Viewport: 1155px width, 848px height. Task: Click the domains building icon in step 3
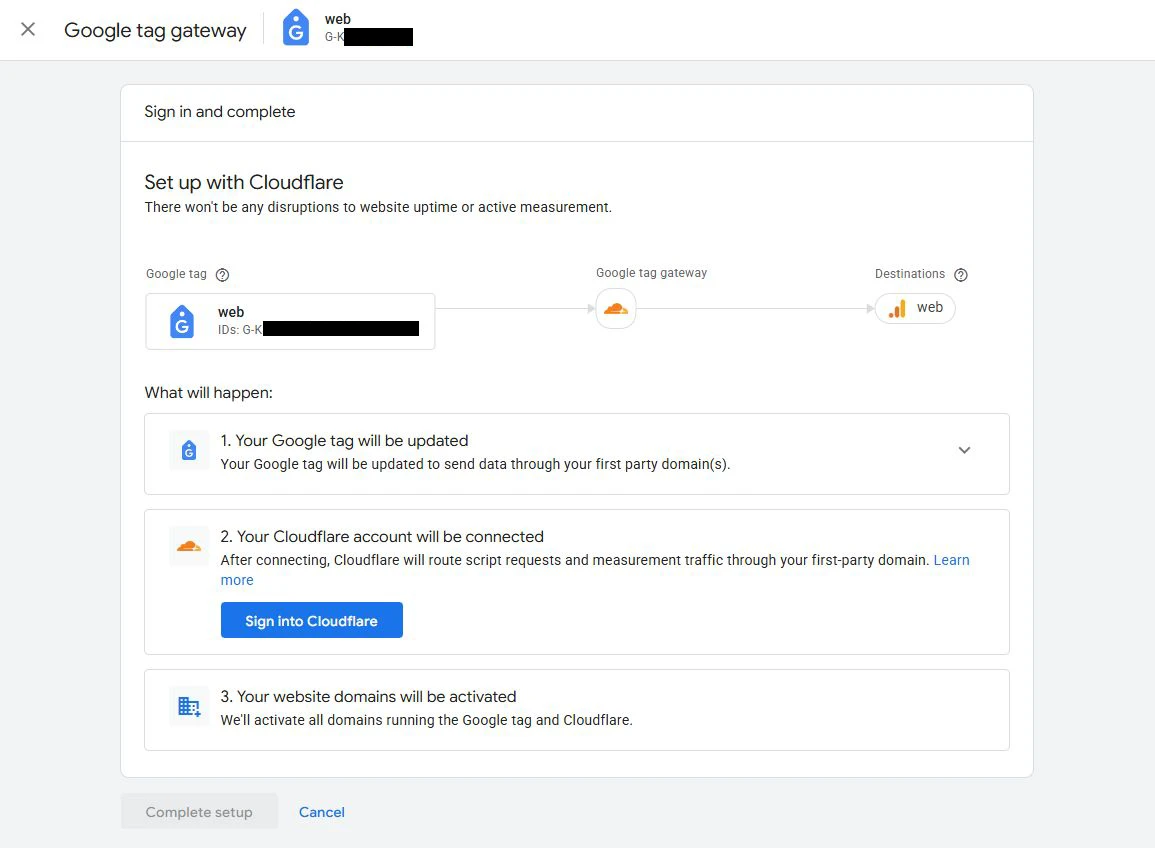189,706
